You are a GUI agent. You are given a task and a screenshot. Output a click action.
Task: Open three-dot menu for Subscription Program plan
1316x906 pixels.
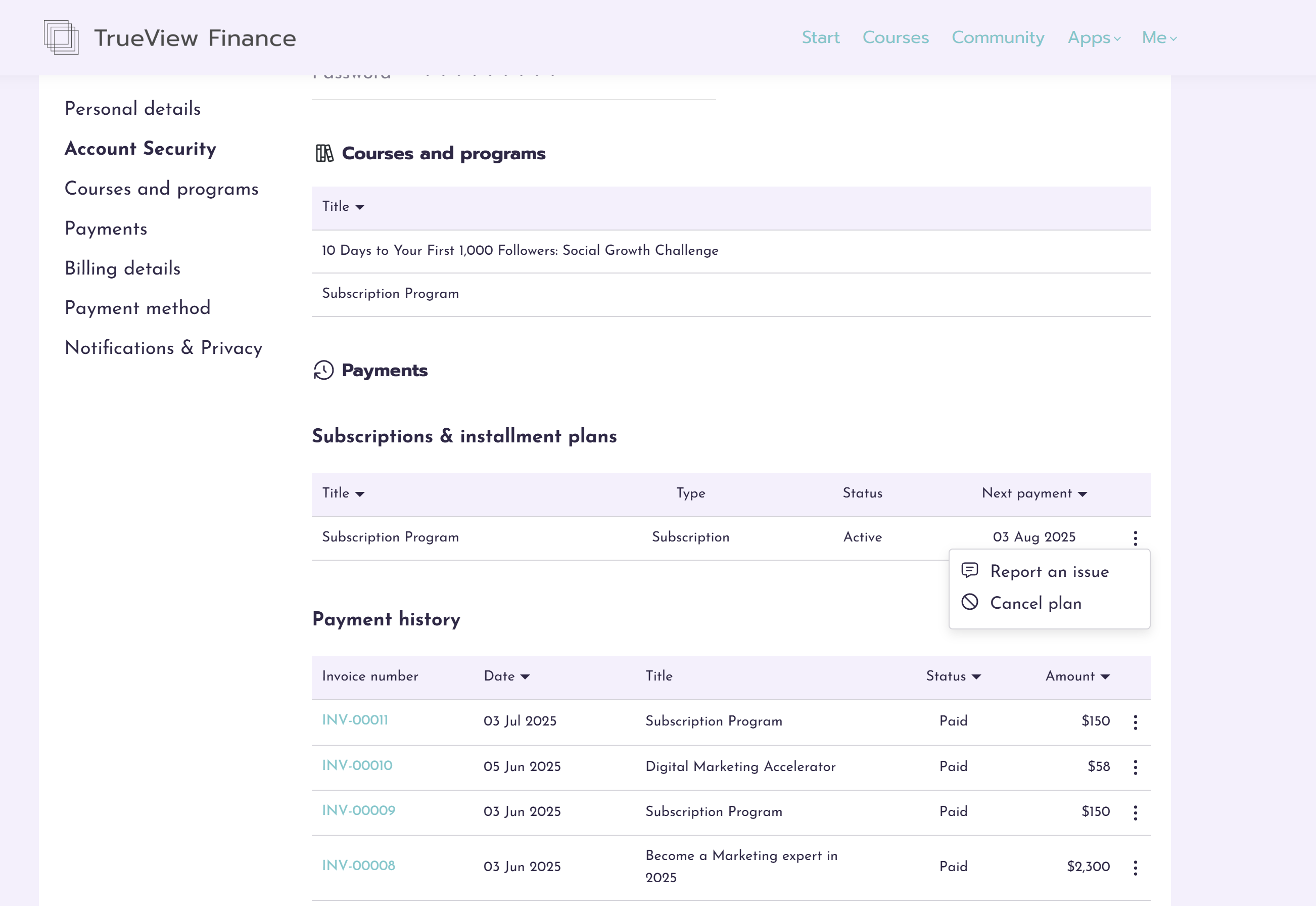(1135, 537)
